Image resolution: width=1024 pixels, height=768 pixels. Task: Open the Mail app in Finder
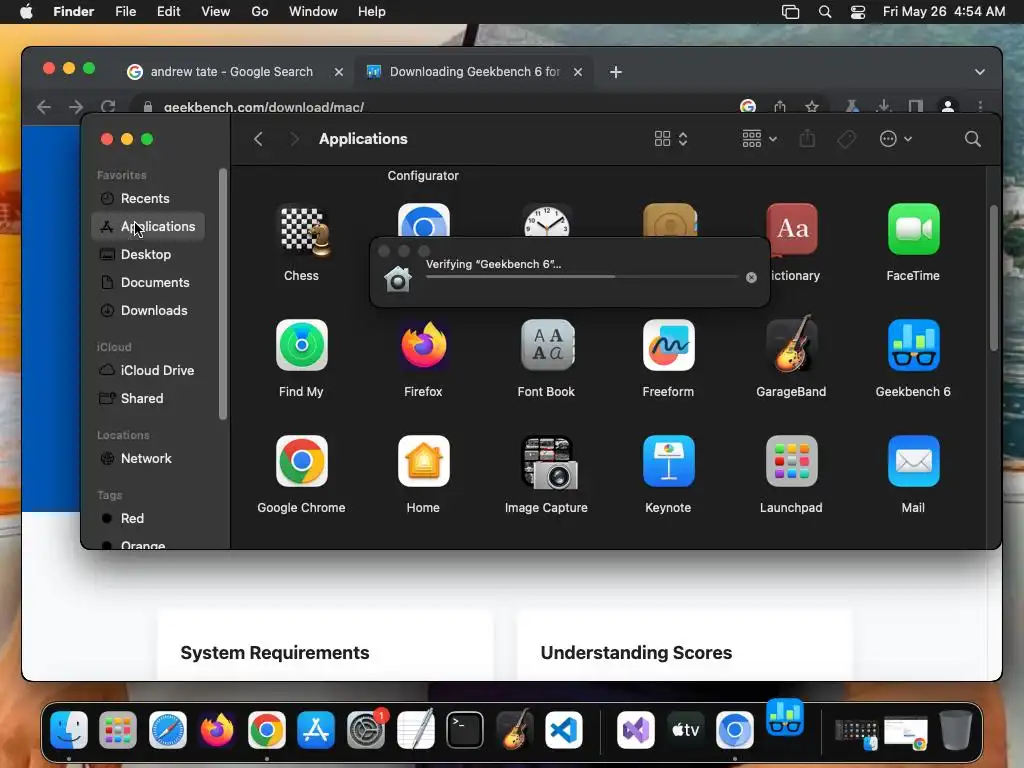(913, 461)
